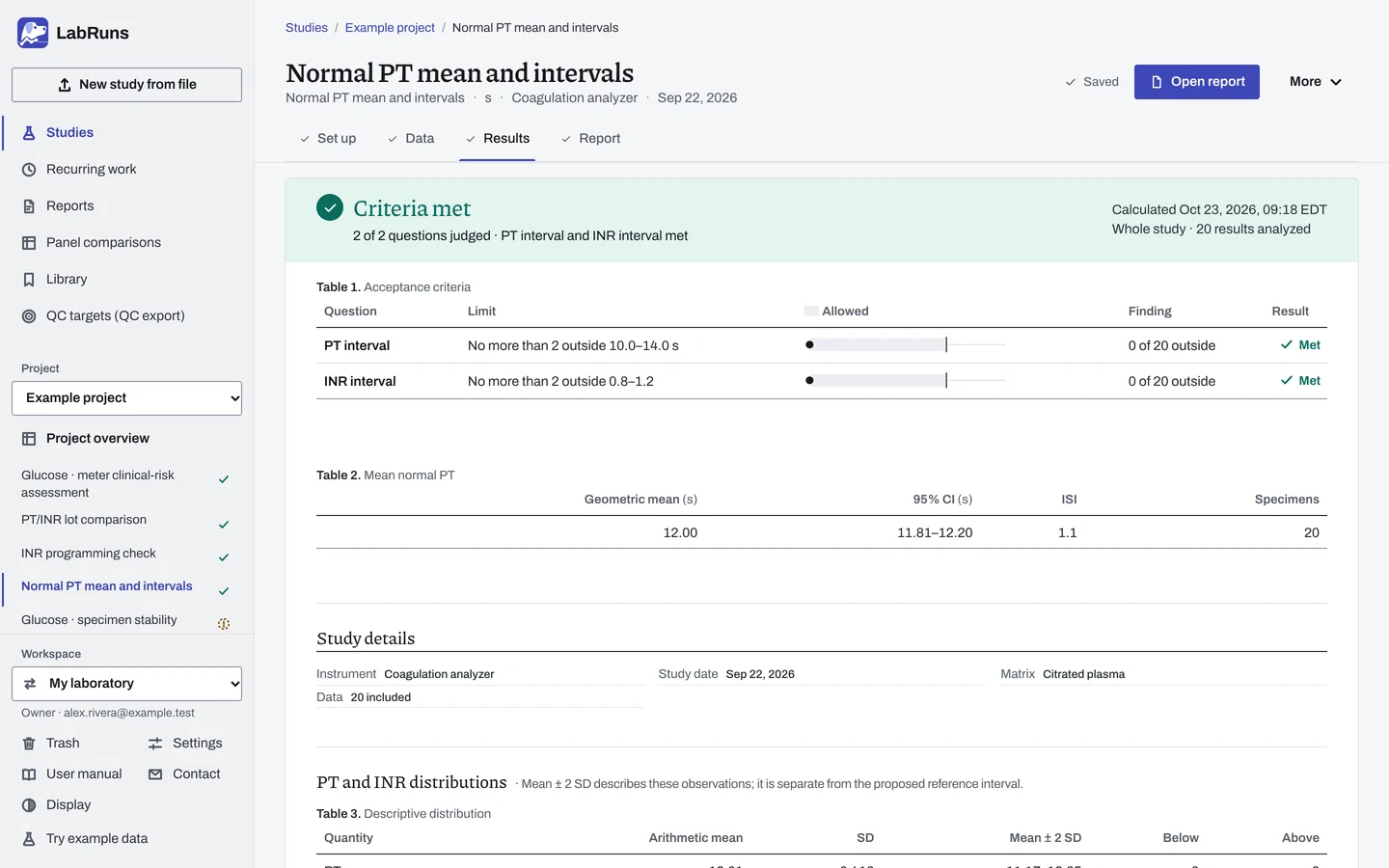Click the Settings sliders icon
The image size is (1389, 868).
click(155, 744)
